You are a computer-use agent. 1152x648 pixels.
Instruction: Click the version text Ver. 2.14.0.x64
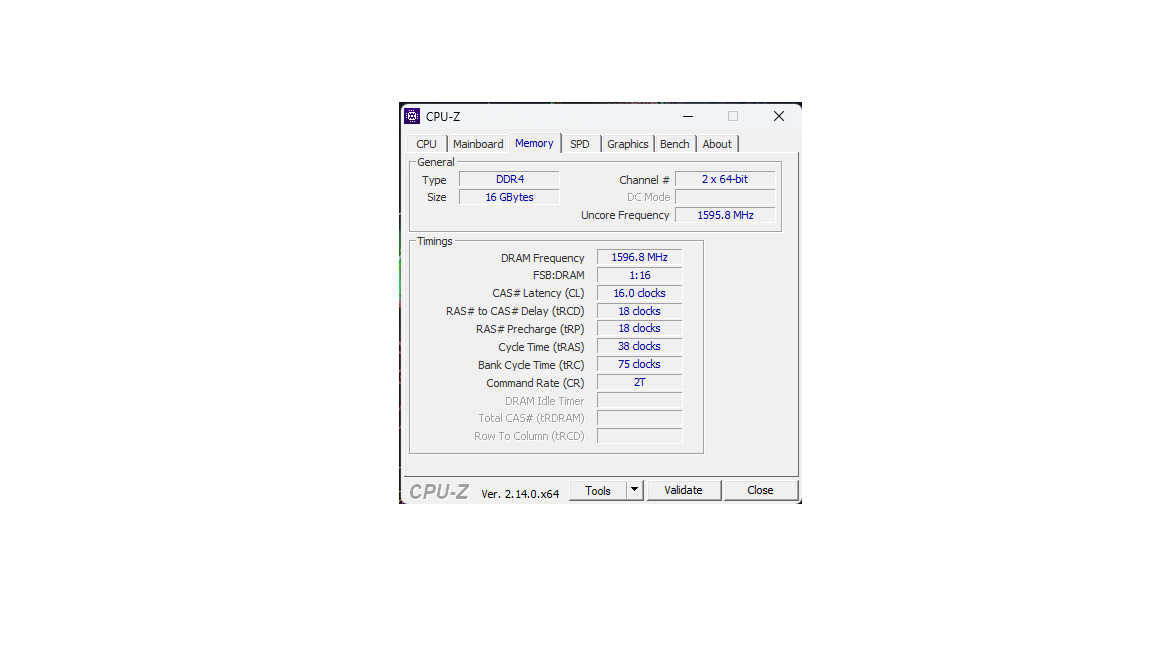[x=520, y=494]
